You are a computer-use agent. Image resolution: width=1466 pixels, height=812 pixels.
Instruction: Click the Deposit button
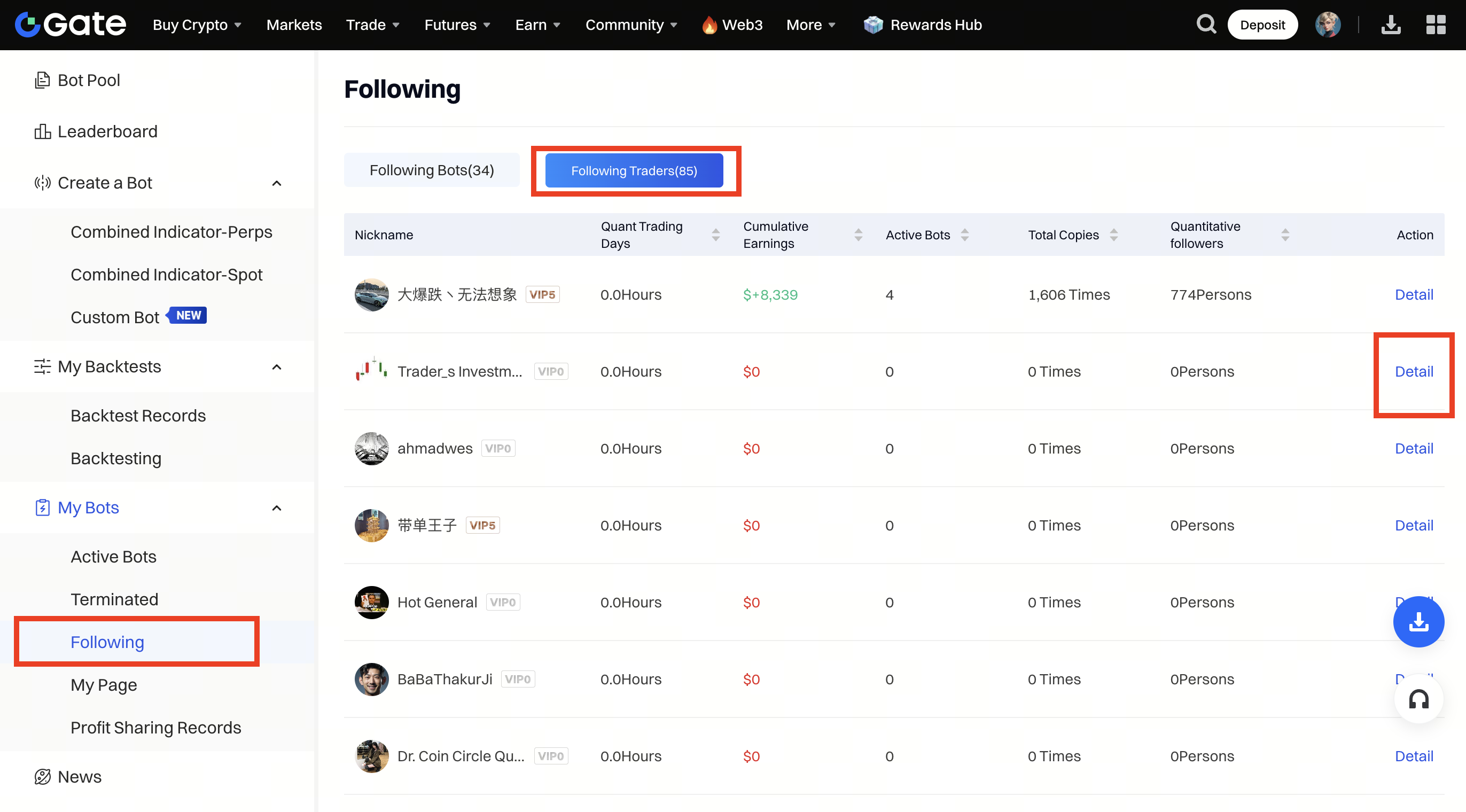[1262, 25]
